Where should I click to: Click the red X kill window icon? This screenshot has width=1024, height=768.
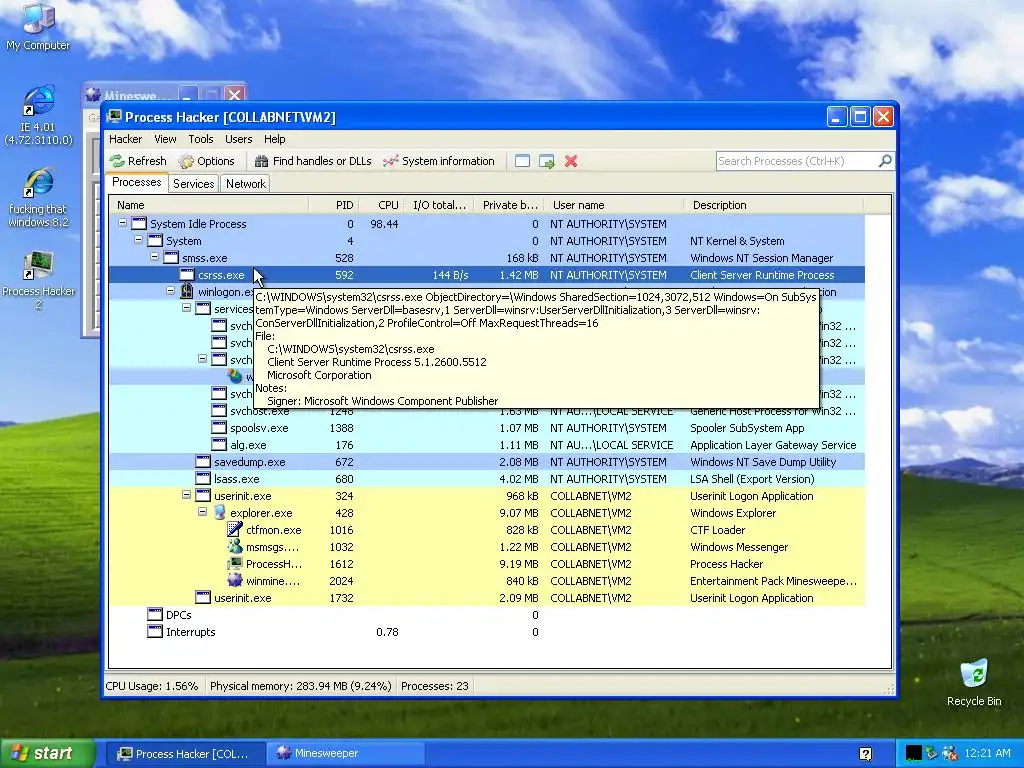(x=571, y=161)
